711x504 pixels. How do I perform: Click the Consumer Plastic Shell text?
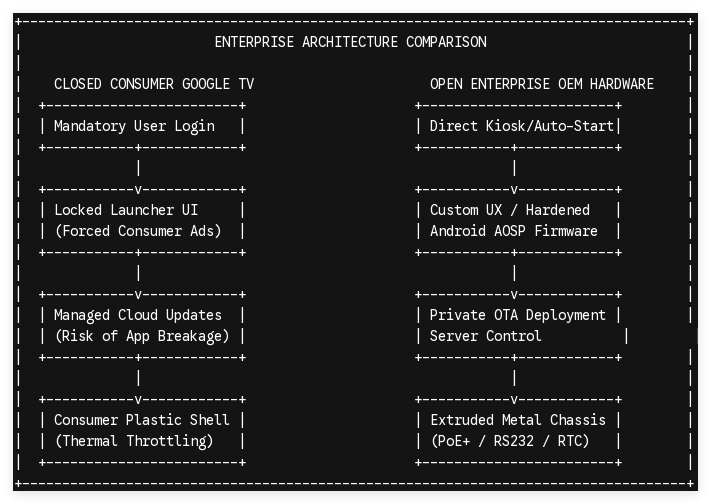point(142,420)
